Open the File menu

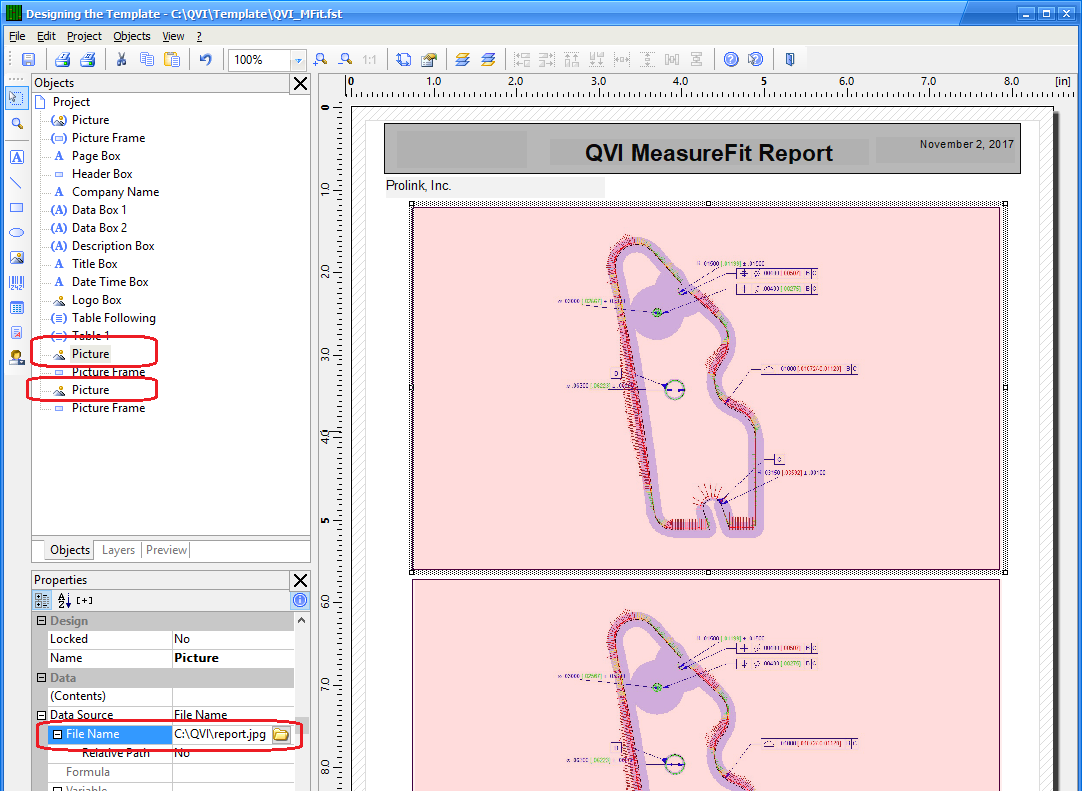click(x=17, y=36)
